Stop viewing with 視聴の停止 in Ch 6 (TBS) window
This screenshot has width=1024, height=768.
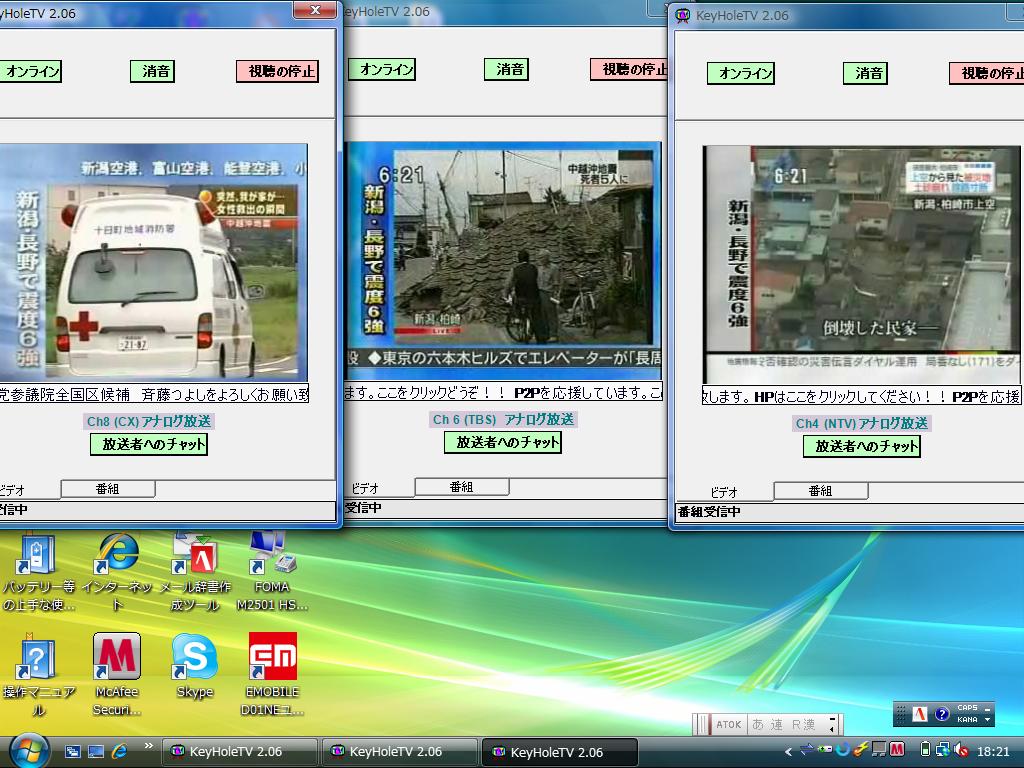point(630,69)
